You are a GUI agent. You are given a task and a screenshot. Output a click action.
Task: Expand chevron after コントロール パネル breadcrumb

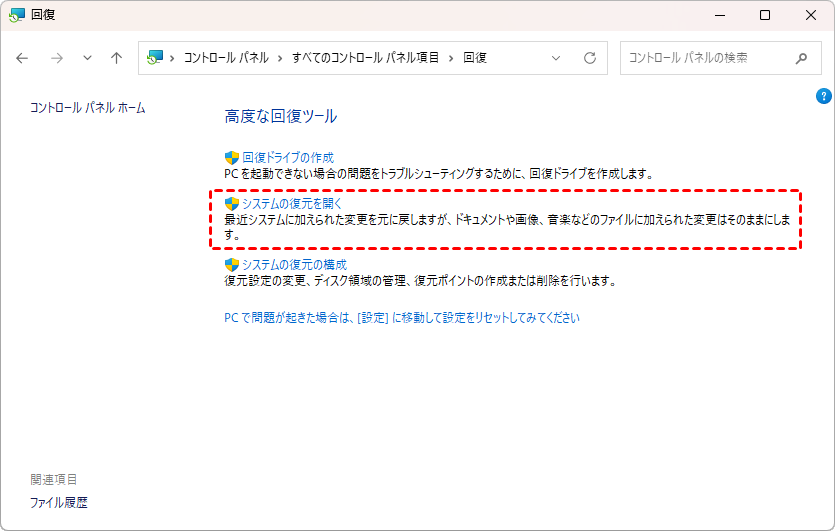click(x=280, y=58)
